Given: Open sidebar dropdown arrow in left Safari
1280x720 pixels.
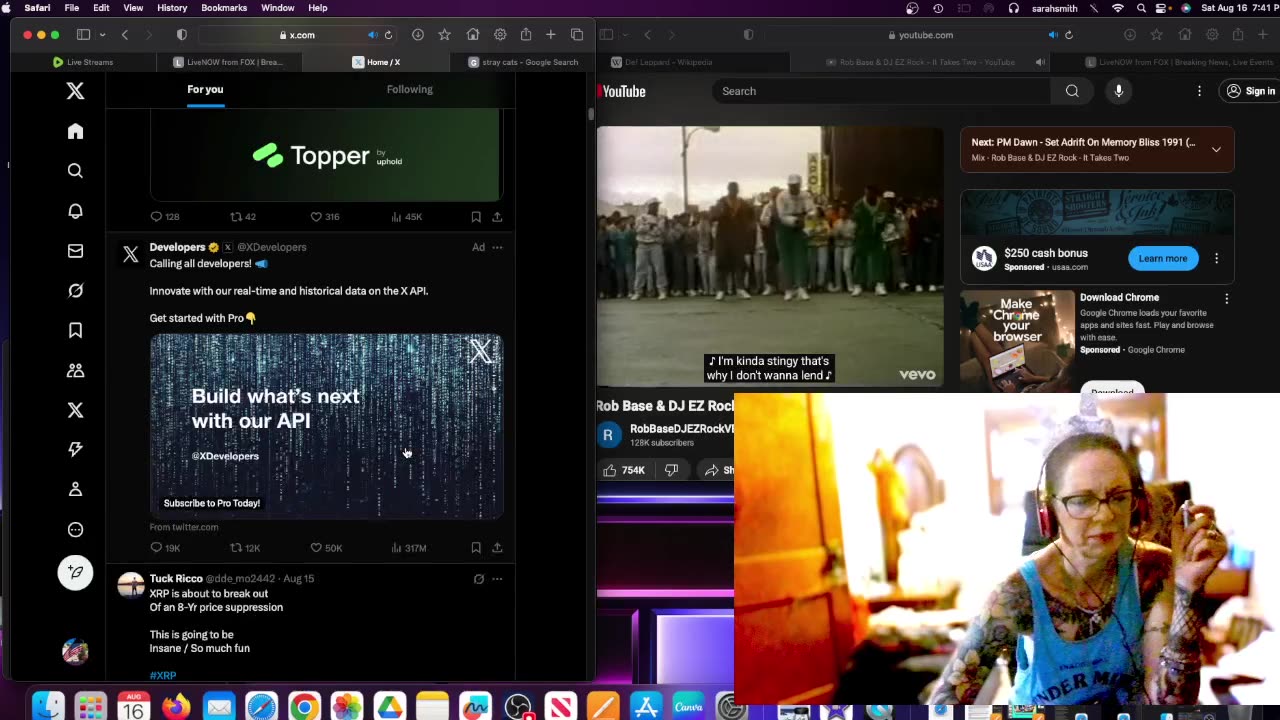Looking at the screenshot, I should pyautogui.click(x=102, y=35).
